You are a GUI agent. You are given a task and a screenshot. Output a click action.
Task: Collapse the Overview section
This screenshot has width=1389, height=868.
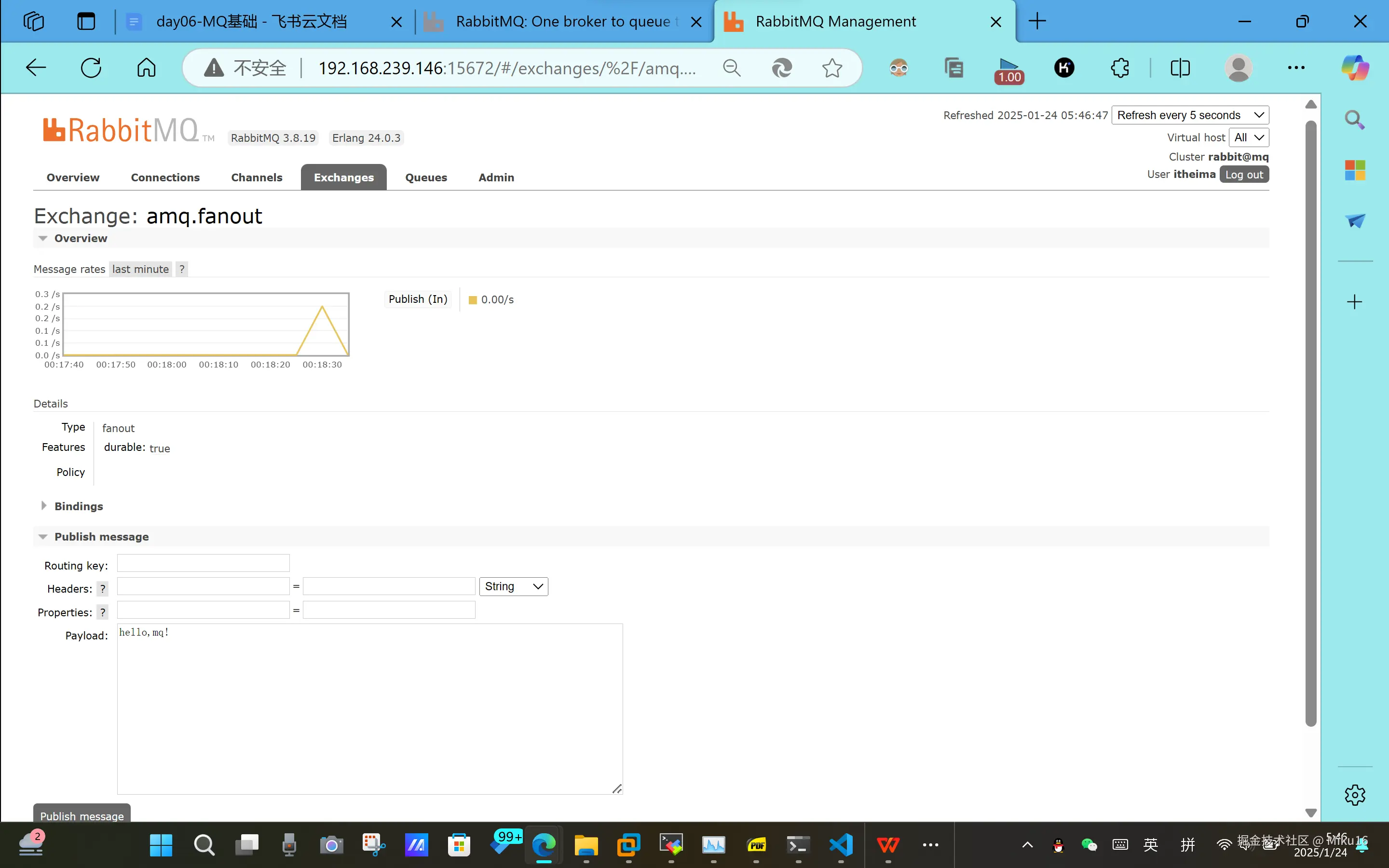point(81,238)
